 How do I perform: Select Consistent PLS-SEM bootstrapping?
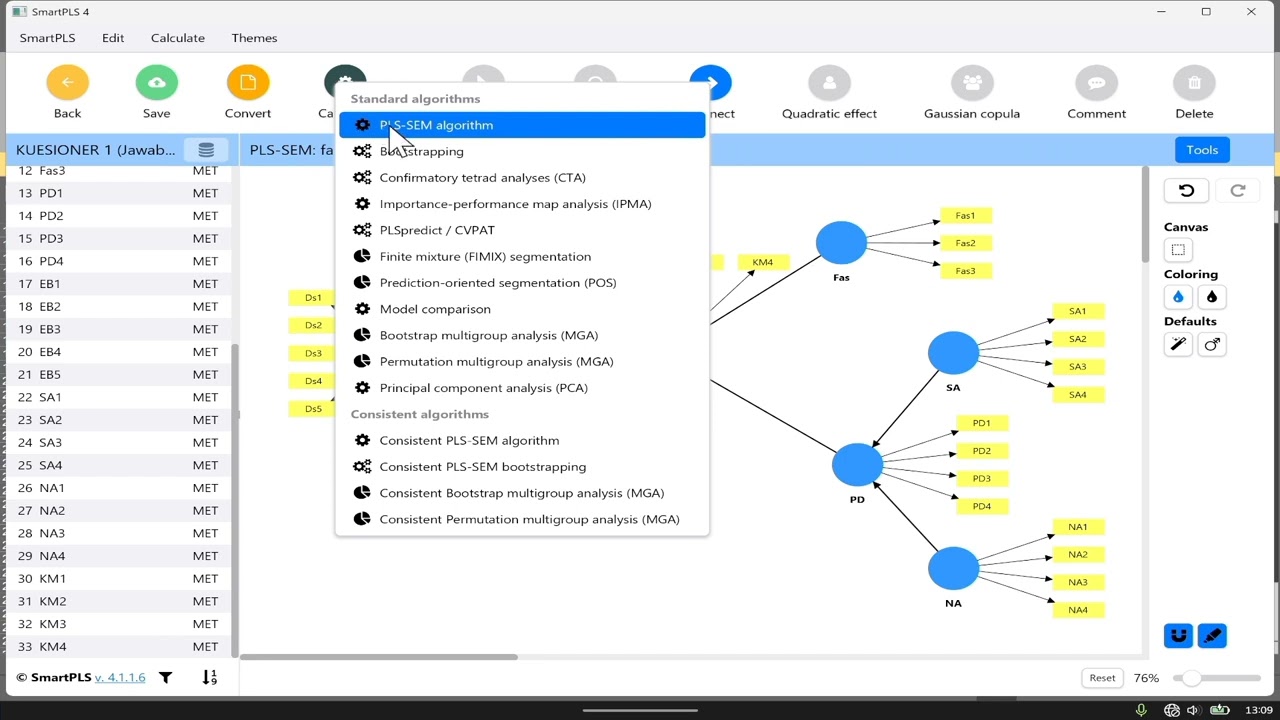(522, 466)
